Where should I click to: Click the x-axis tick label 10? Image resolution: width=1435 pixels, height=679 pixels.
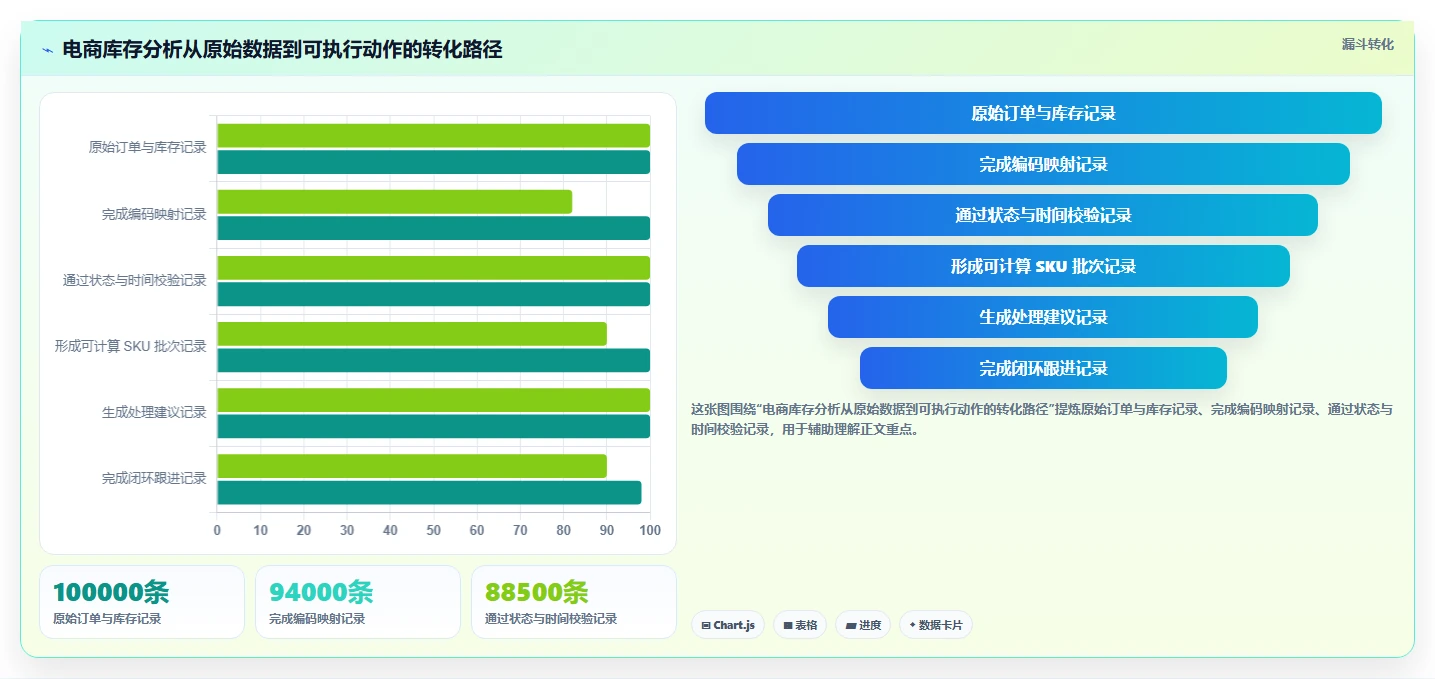tap(260, 531)
